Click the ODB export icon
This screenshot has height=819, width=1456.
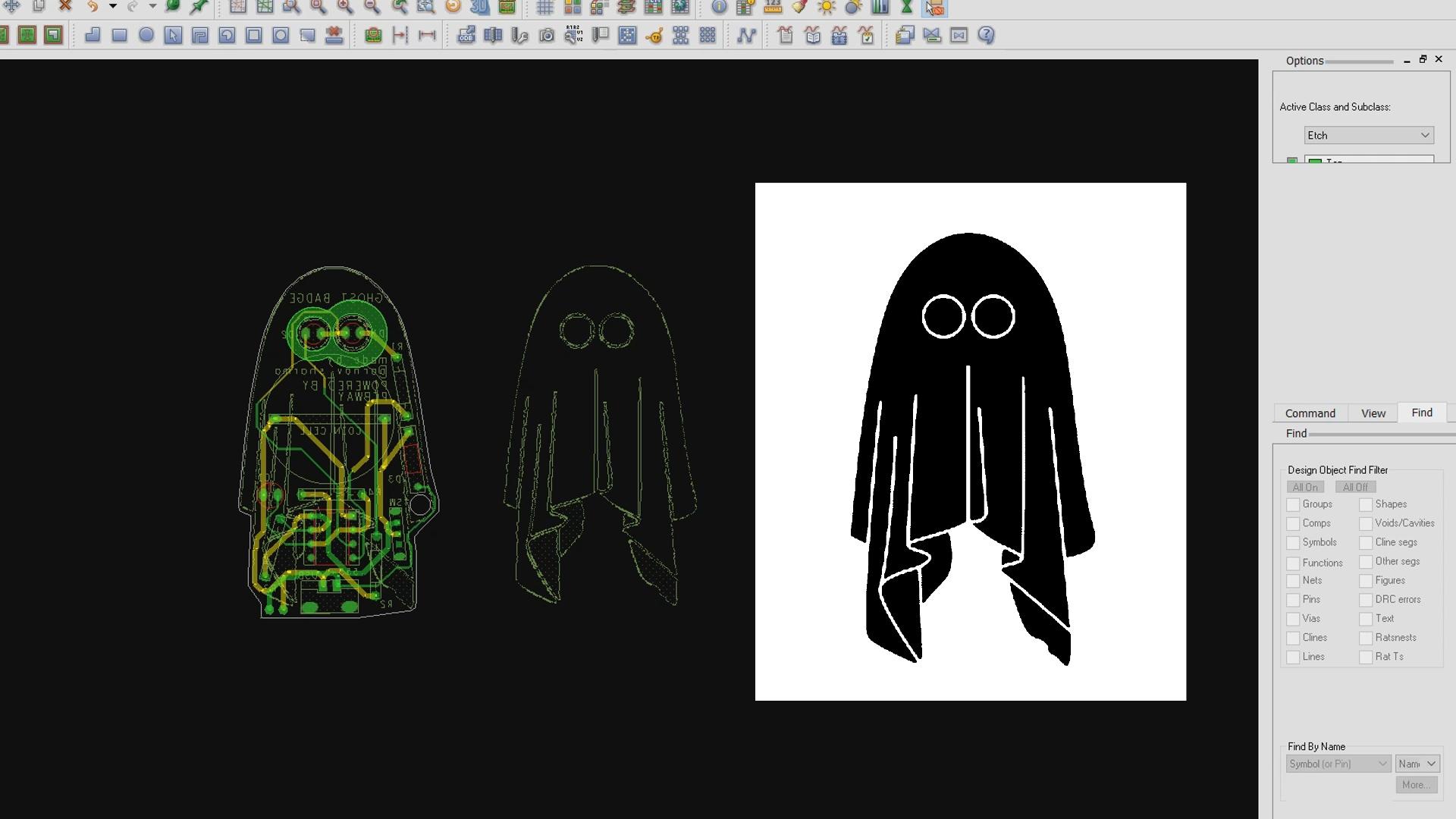click(466, 35)
